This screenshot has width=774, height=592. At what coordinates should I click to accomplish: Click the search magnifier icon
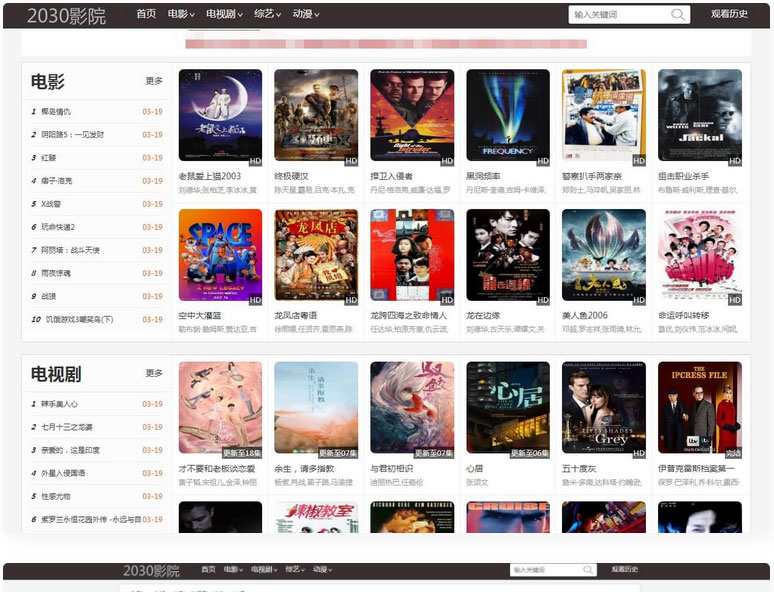679,14
